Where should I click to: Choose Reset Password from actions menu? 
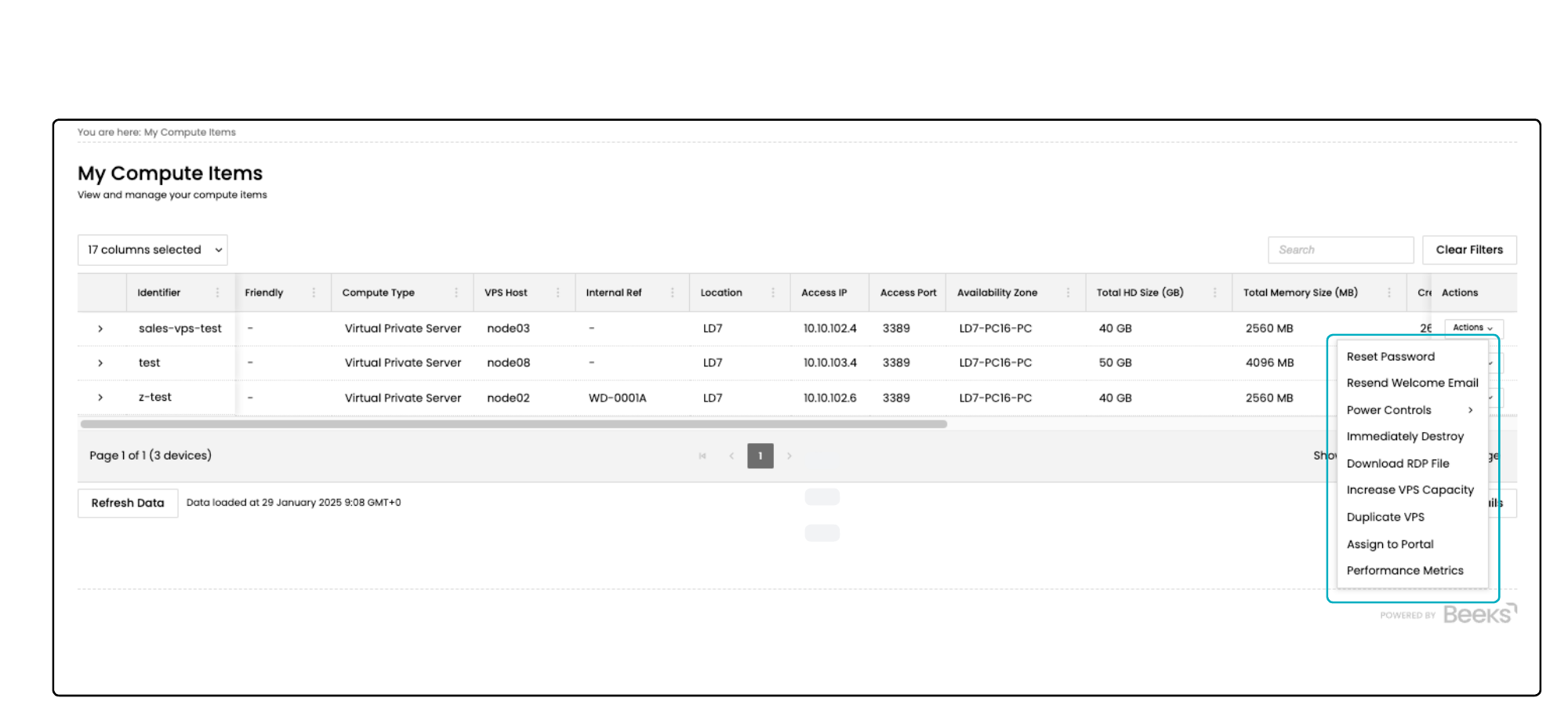point(1390,357)
